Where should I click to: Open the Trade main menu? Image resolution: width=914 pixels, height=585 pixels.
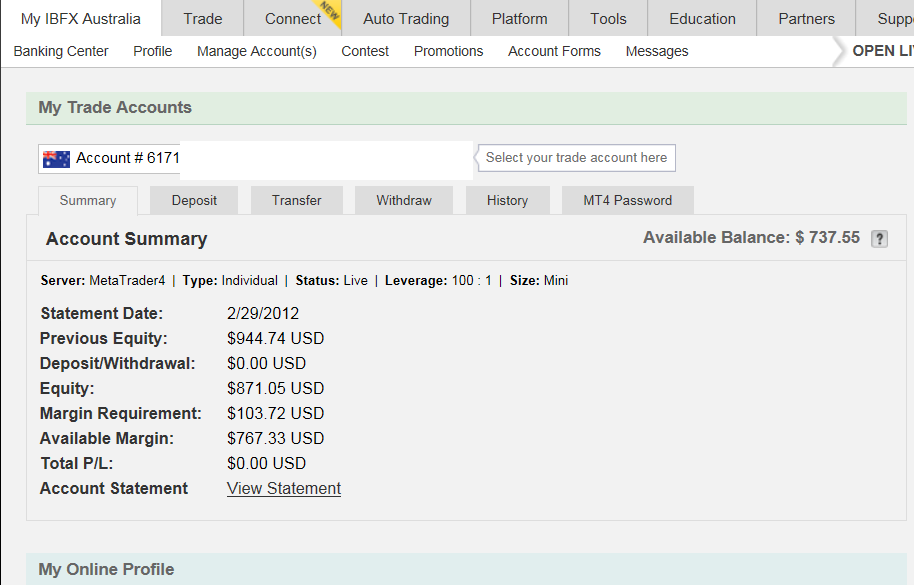point(203,19)
